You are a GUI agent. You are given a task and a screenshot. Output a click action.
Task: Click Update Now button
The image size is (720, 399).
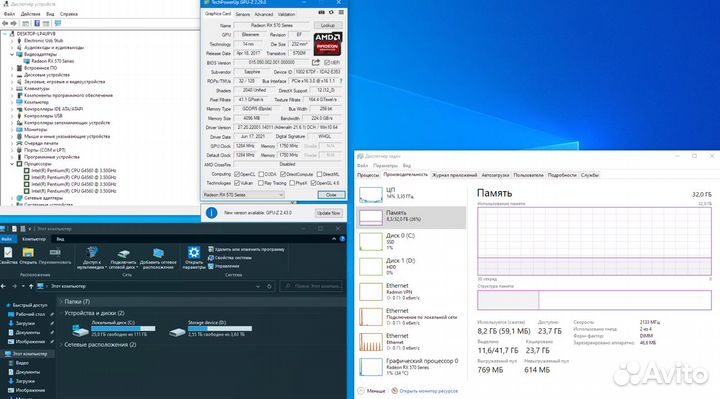tap(329, 213)
